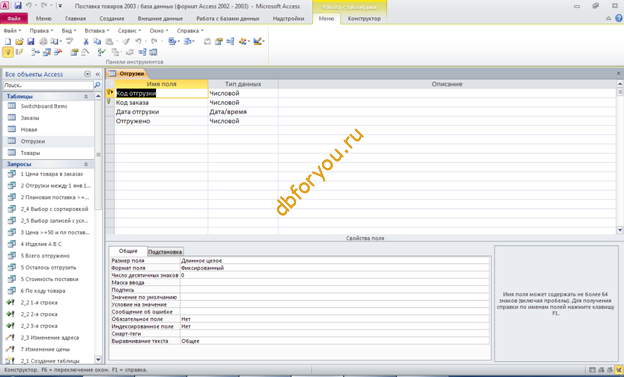The image size is (624, 377).
Task: Click the Delete rows icon with red X
Action: pyautogui.click(x=58, y=52)
